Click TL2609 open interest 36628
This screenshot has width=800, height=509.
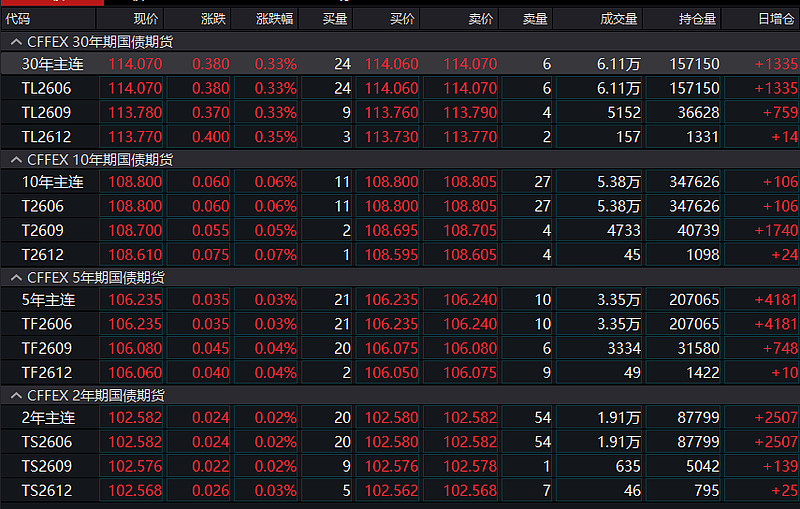pos(698,112)
